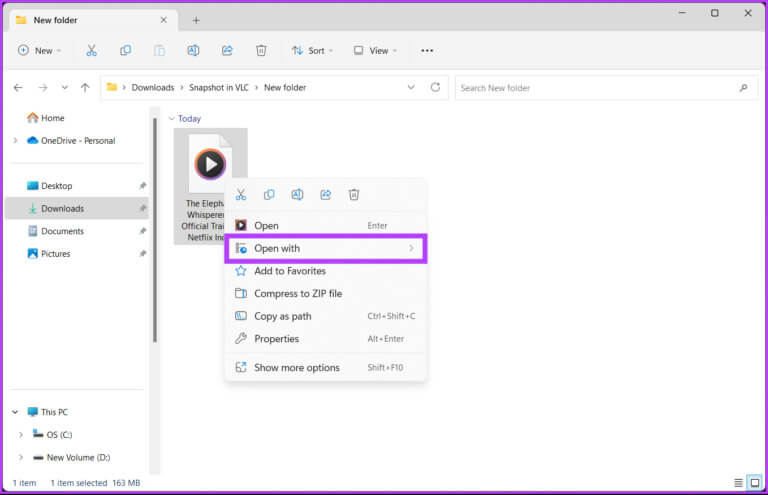Collapse the Today group
The image size is (768, 495).
pyautogui.click(x=171, y=119)
